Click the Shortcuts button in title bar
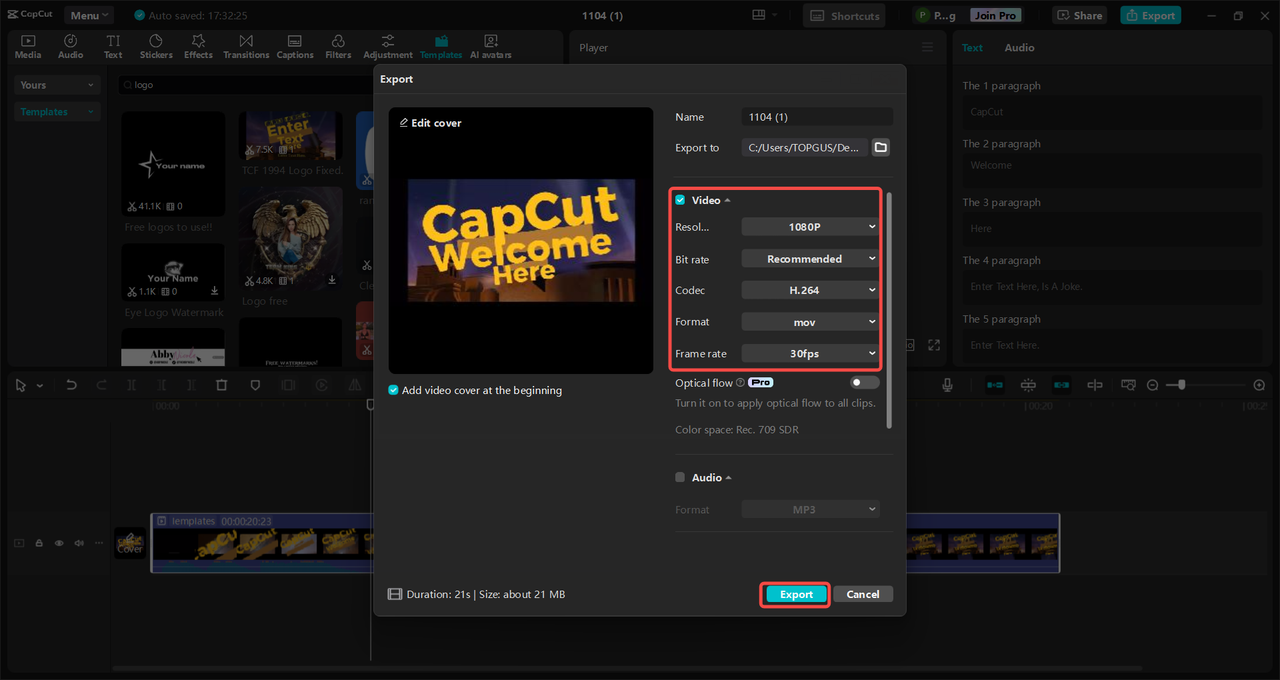This screenshot has height=680, width=1280. pos(845,15)
